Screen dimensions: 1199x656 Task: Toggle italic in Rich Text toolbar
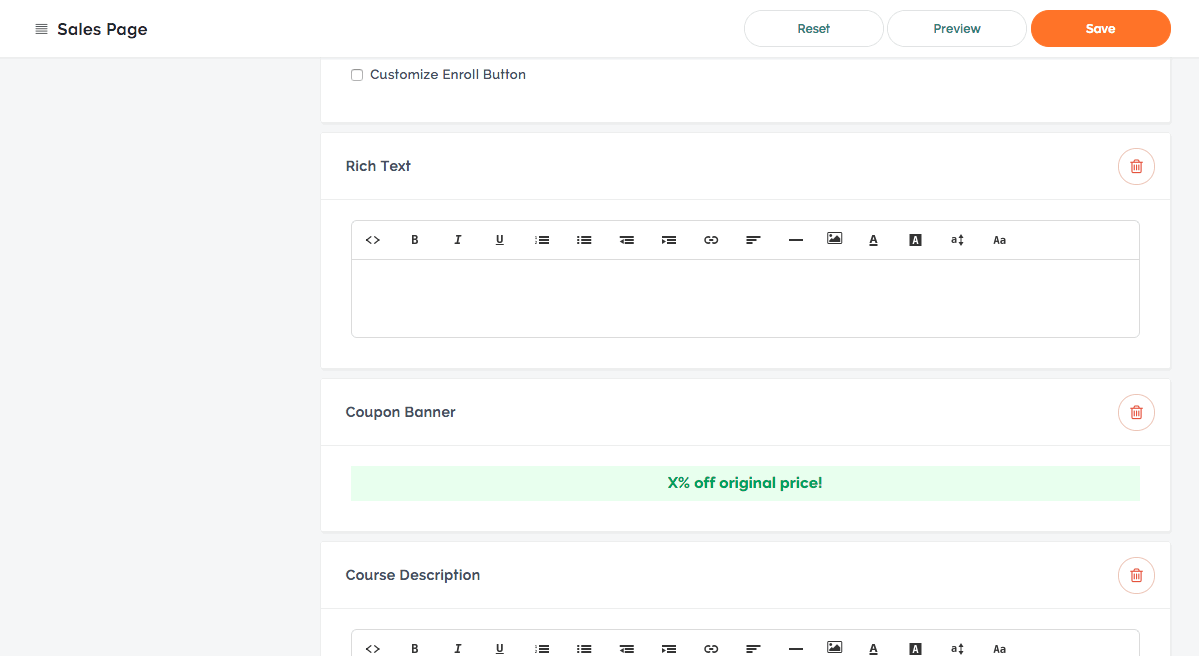coord(458,240)
